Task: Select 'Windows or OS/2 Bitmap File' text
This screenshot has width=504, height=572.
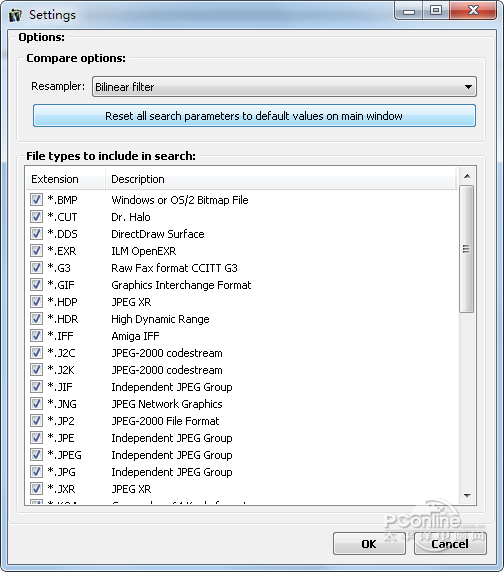Action: click(180, 200)
